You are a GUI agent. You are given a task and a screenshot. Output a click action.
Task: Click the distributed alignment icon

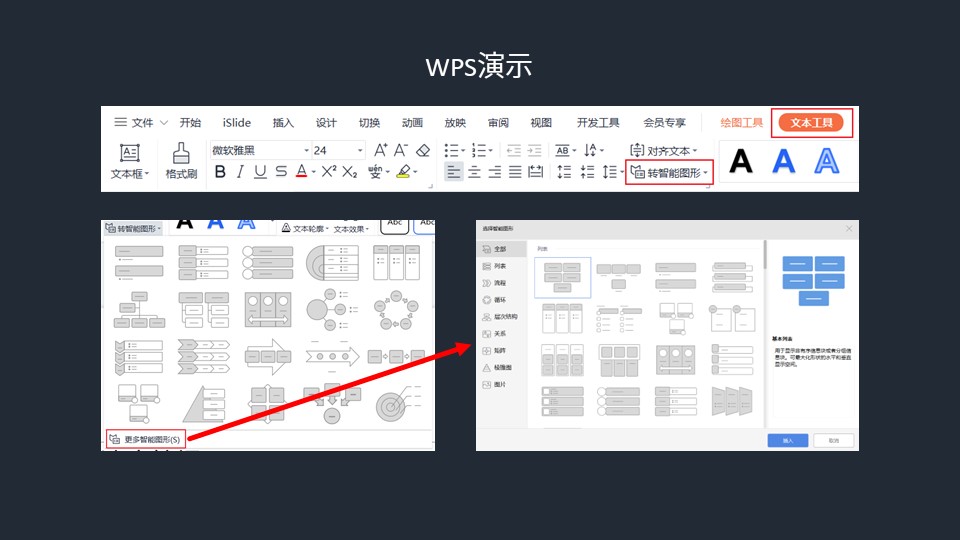[536, 172]
